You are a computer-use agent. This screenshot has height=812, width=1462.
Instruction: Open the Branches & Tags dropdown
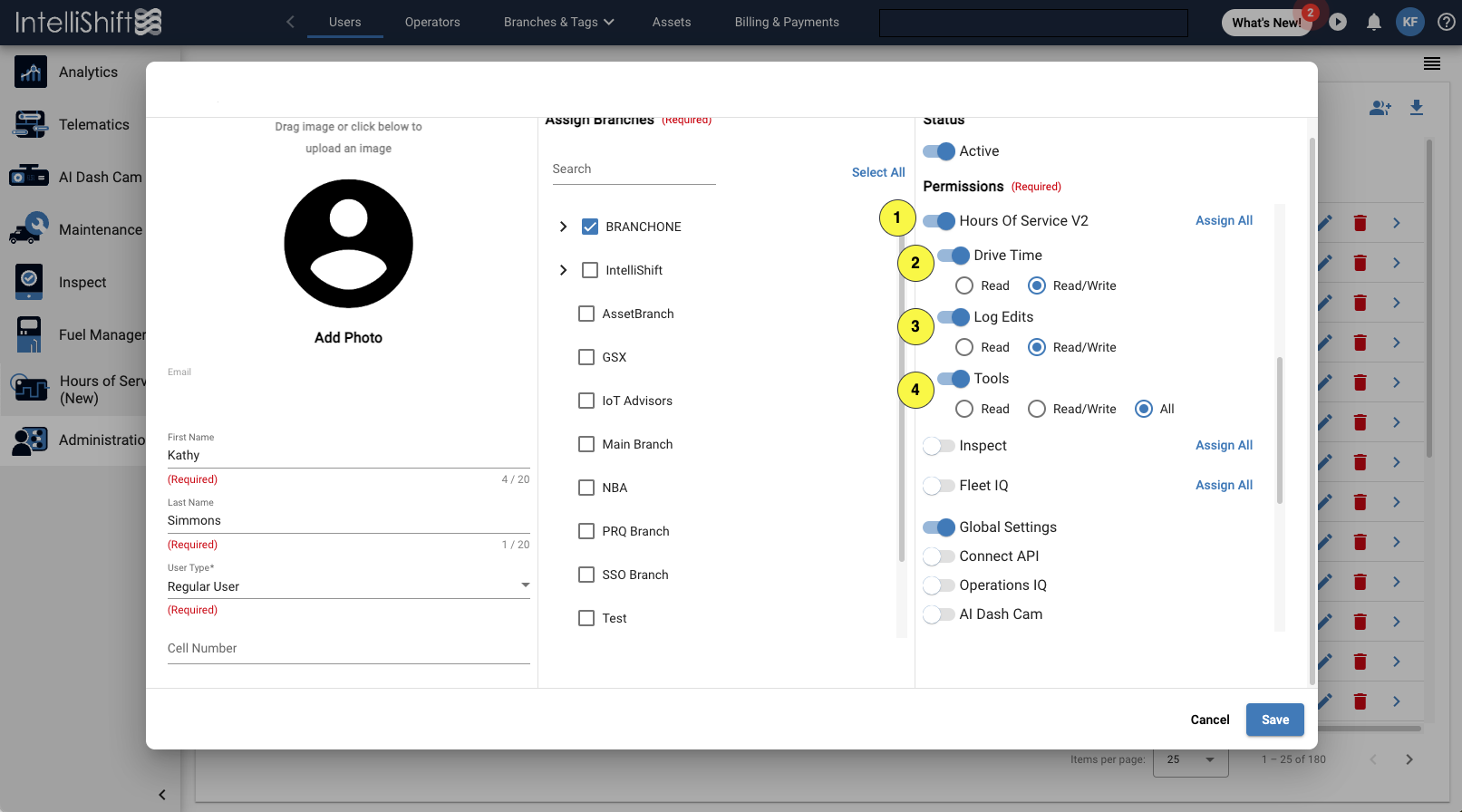coord(558,22)
